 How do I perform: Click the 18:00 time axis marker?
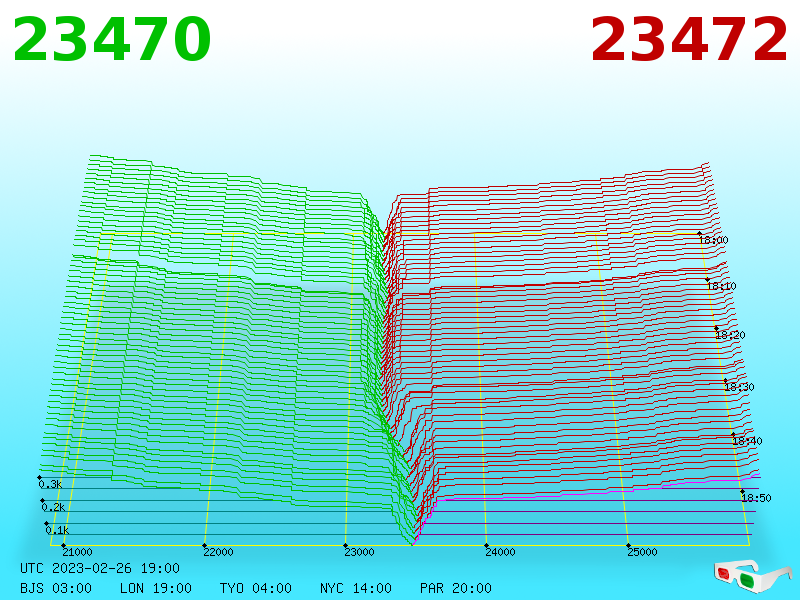pos(714,240)
